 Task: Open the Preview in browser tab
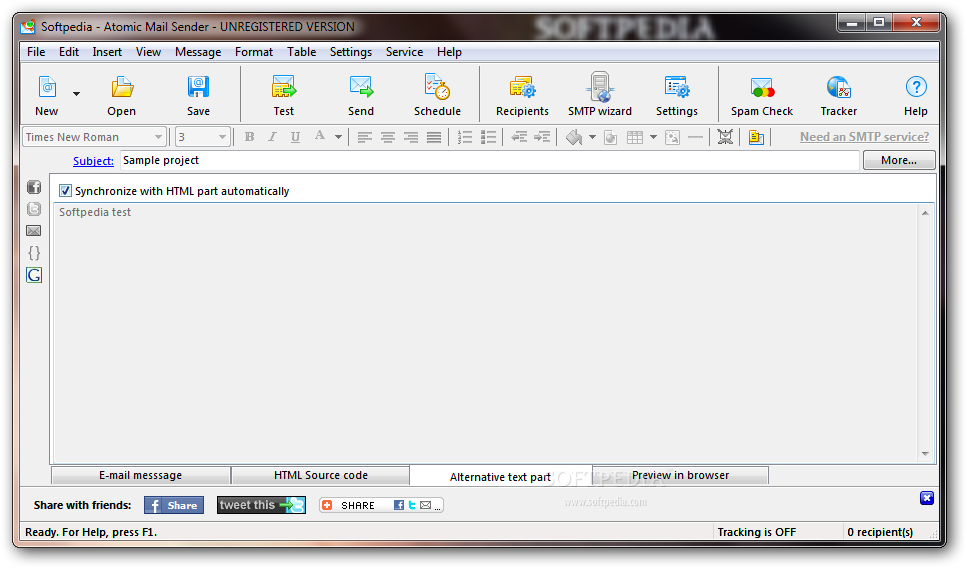click(680, 475)
